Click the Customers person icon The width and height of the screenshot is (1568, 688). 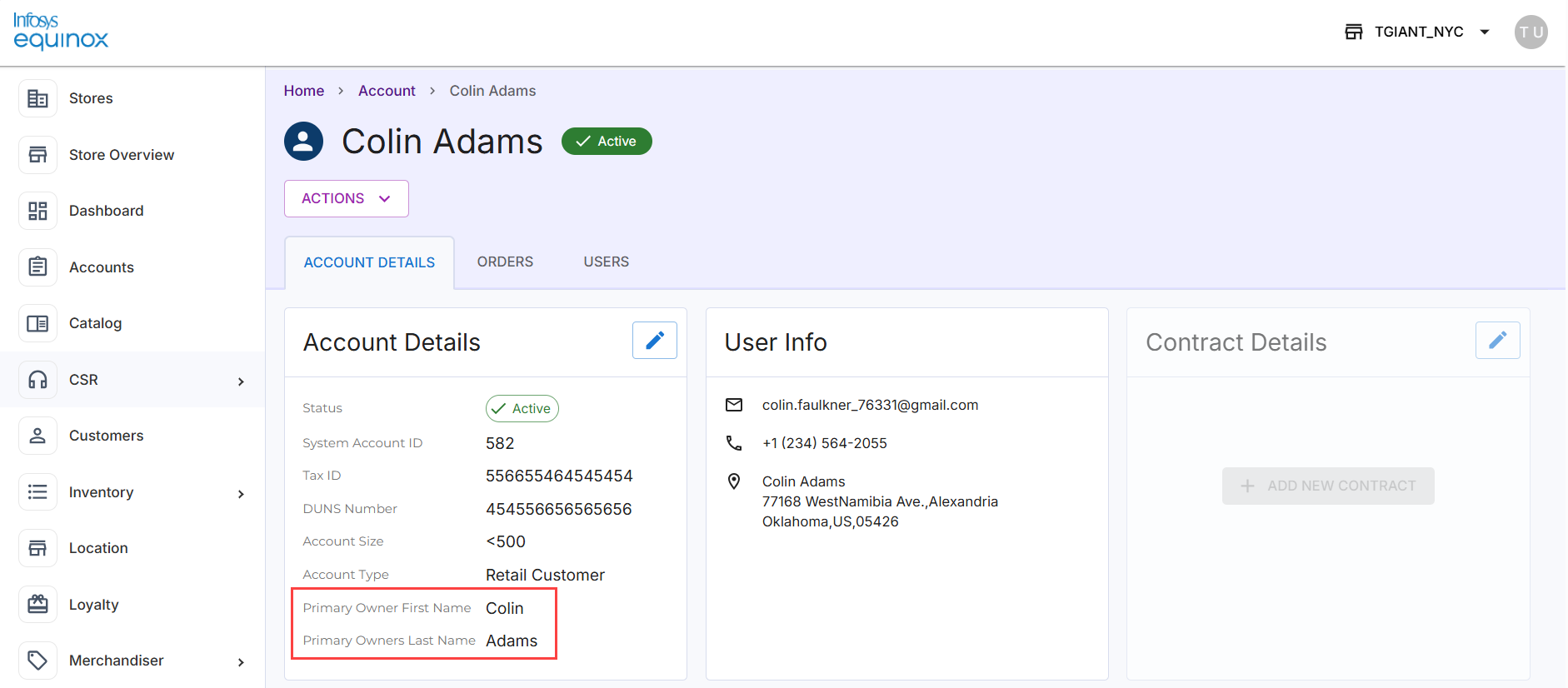pyautogui.click(x=37, y=436)
